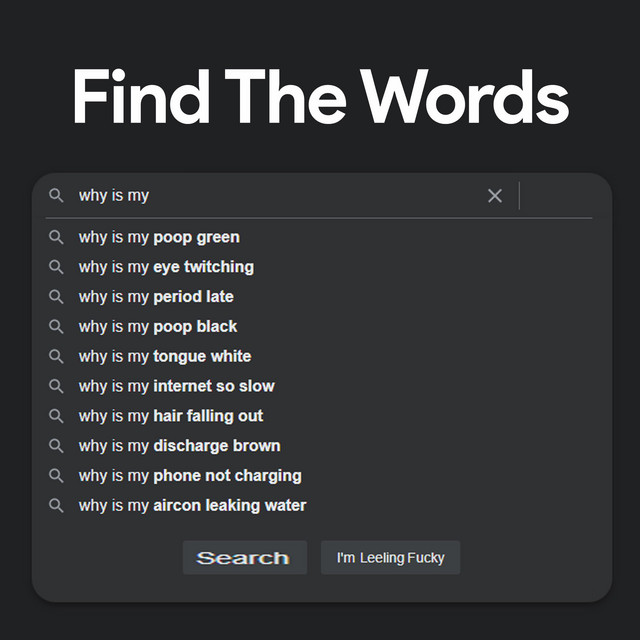
Task: Click the magnifier icon beside "poop green" suggestion
Action: [x=57, y=237]
